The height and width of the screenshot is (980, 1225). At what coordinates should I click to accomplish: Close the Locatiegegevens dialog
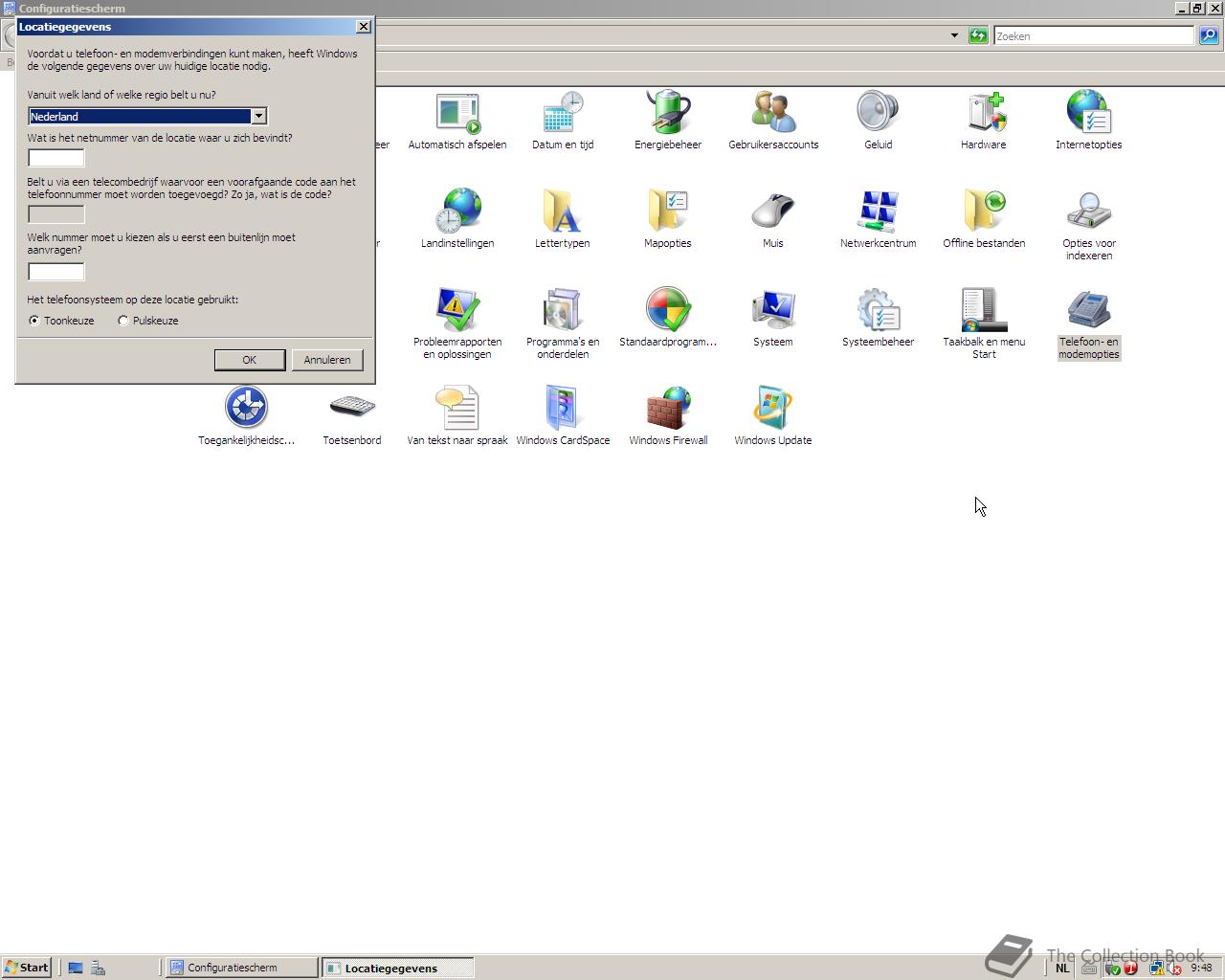364,27
